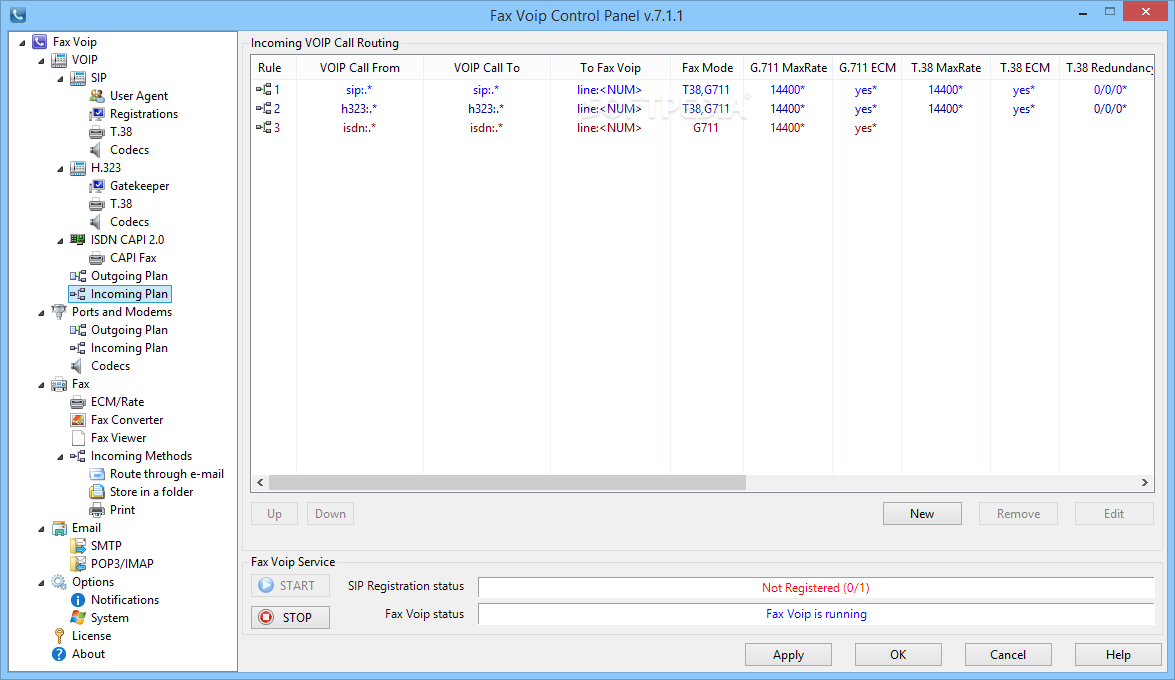Open the CAPI Fax icon
Viewport: 1175px width, 680px height.
(97, 258)
